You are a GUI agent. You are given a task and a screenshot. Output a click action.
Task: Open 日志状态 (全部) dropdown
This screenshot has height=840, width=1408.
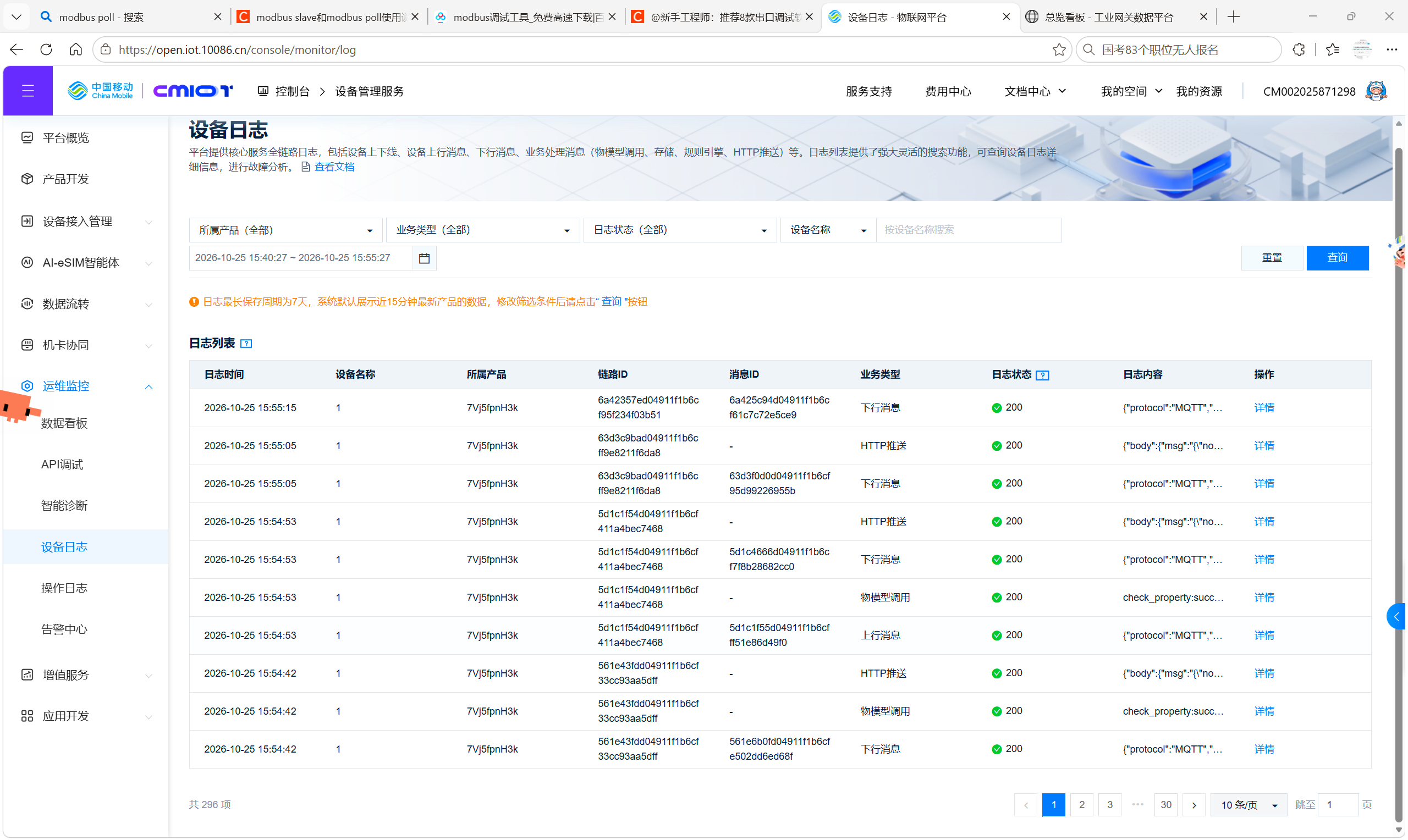click(x=680, y=230)
